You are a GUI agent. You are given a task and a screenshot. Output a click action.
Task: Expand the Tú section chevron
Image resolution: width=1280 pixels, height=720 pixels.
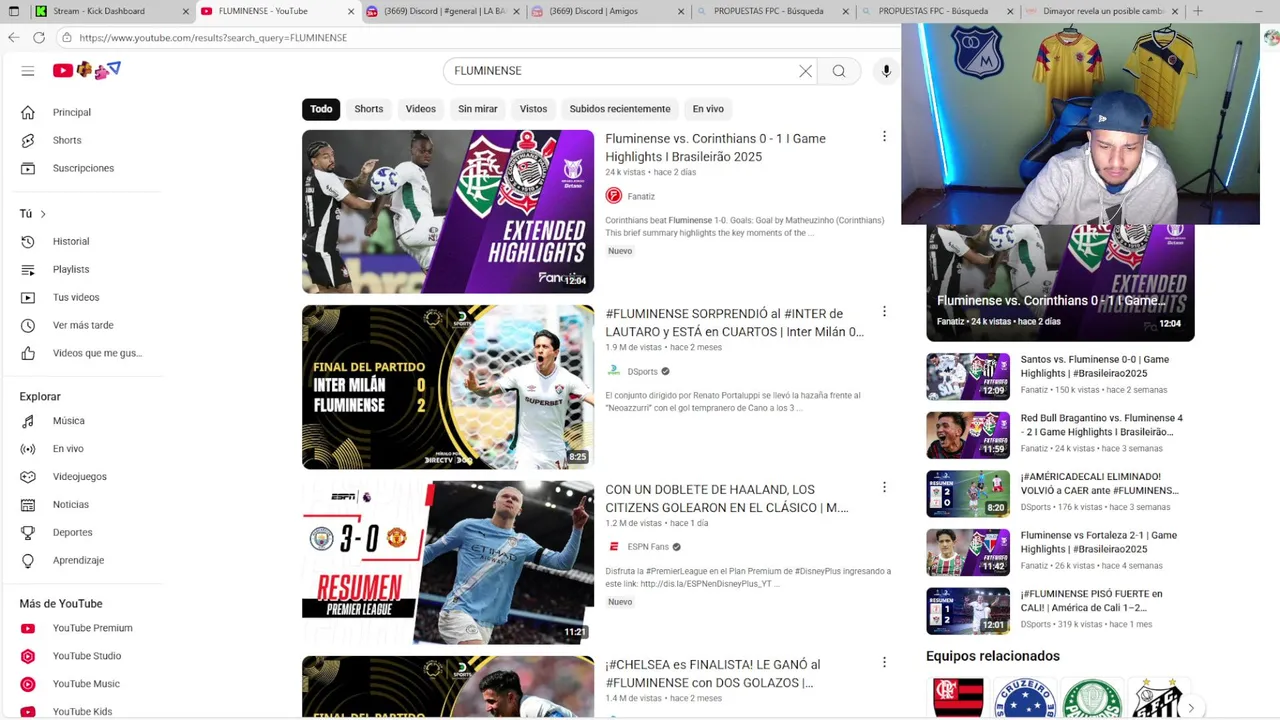tap(43, 214)
